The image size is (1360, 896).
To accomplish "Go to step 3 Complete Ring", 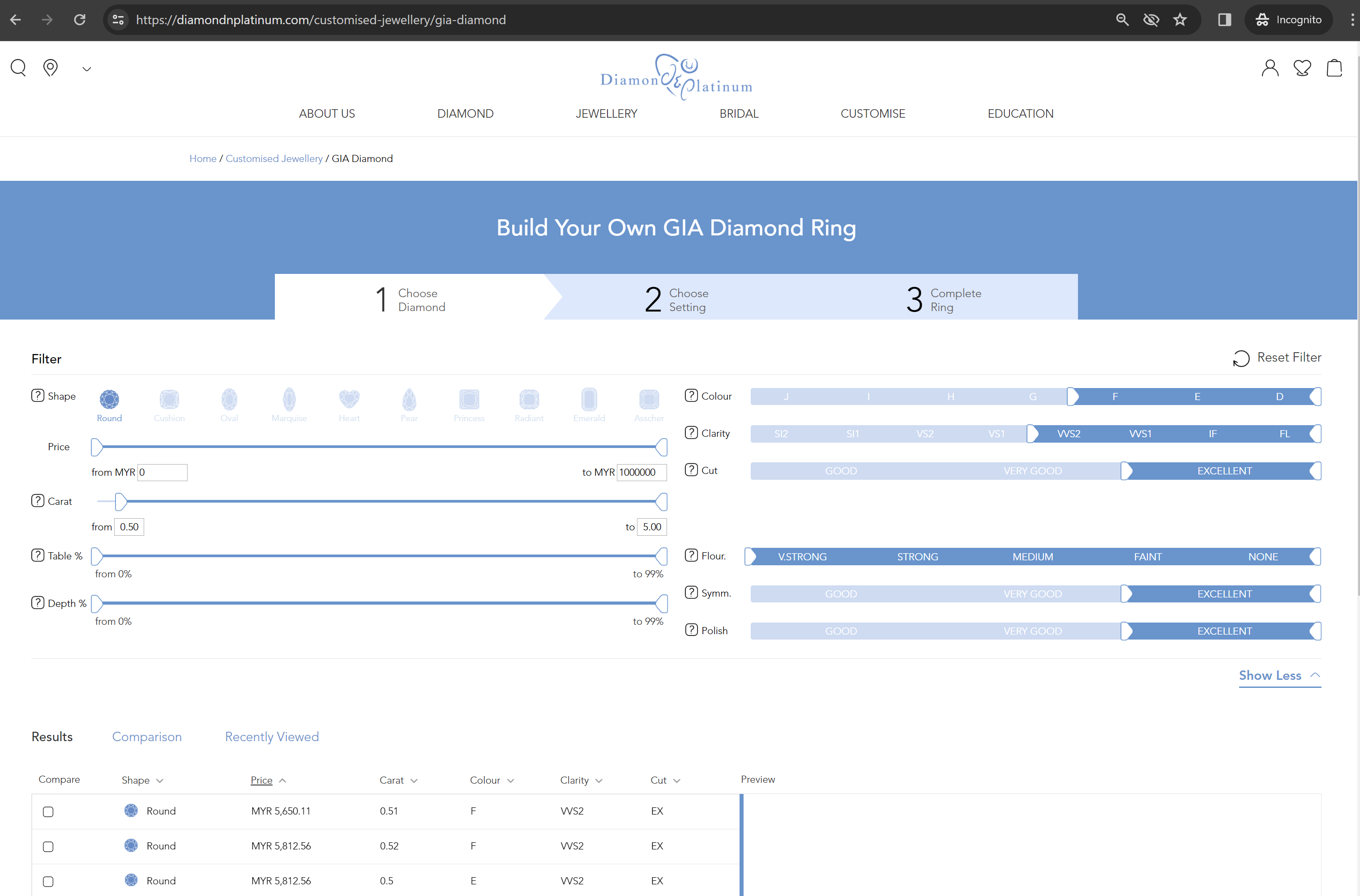I will click(x=943, y=299).
